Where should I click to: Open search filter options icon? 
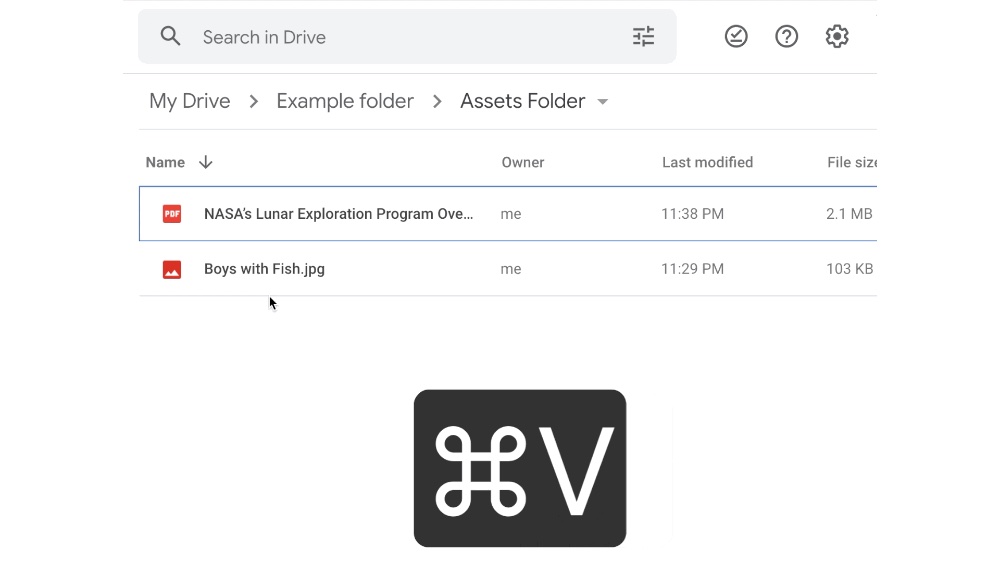643,37
